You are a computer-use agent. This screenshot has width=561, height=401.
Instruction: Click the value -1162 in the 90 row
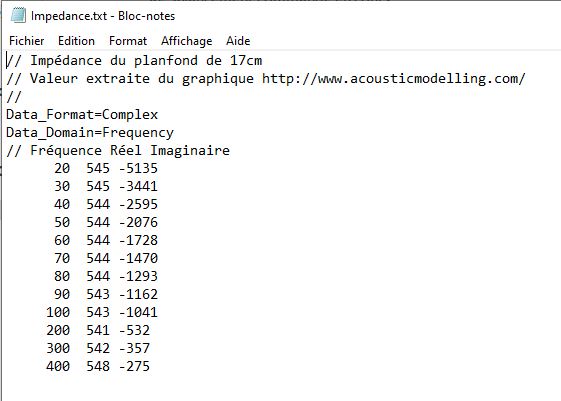[138, 294]
